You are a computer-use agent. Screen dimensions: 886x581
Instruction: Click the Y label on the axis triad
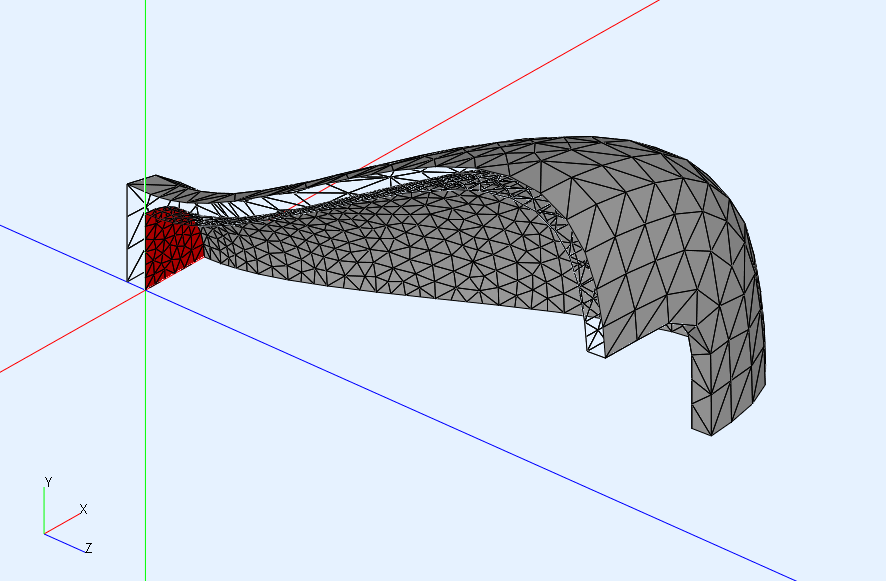point(49,482)
